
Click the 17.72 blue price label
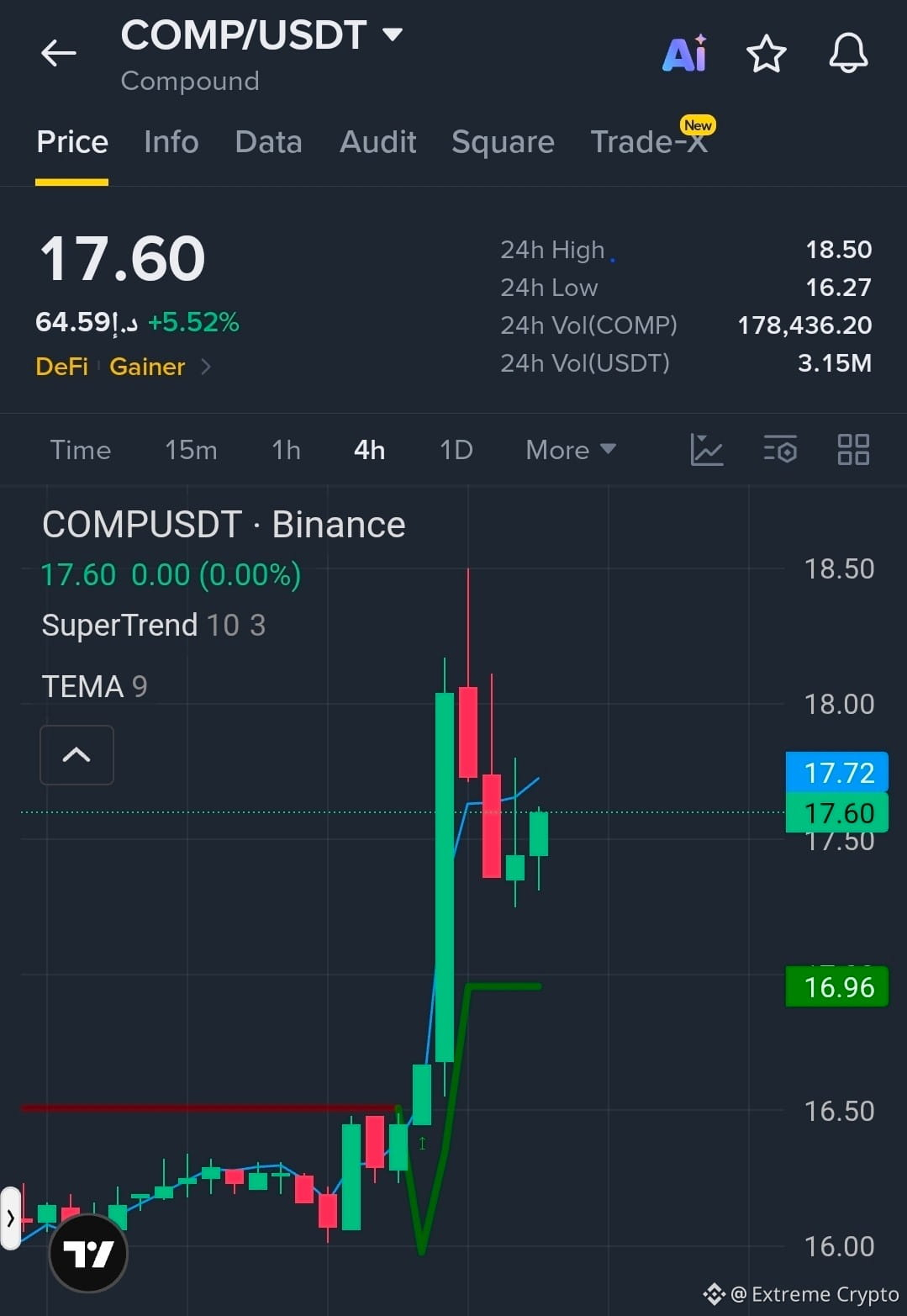pos(837,772)
